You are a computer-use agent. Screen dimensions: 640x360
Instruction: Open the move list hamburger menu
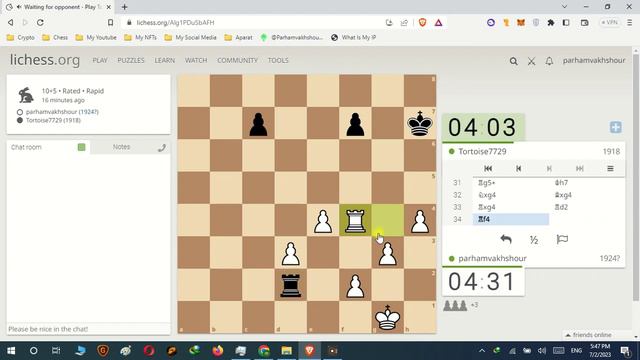(x=610, y=168)
